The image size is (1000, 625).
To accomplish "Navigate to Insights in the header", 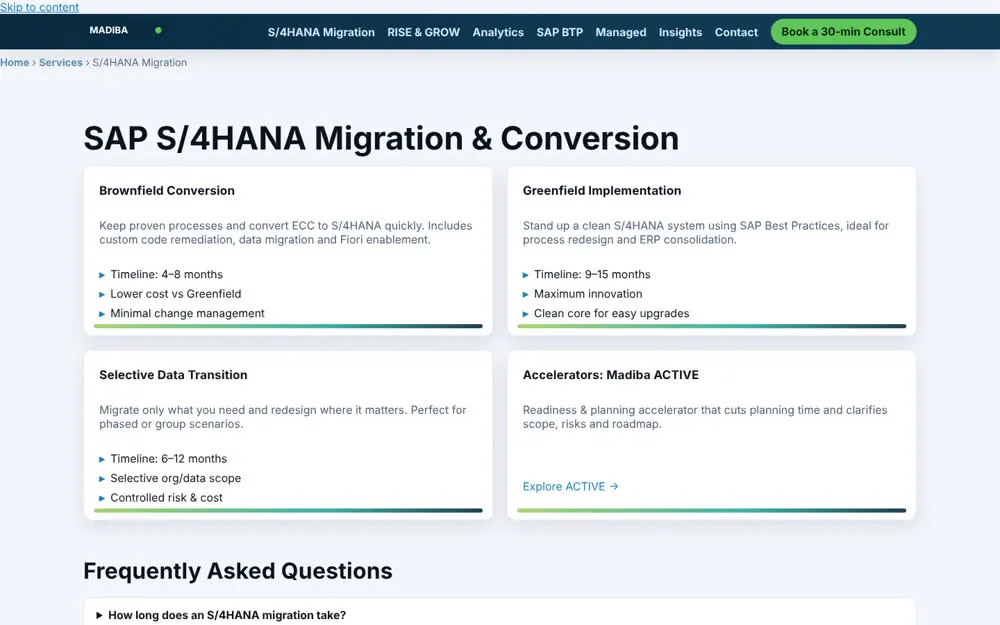I will coord(680,32).
